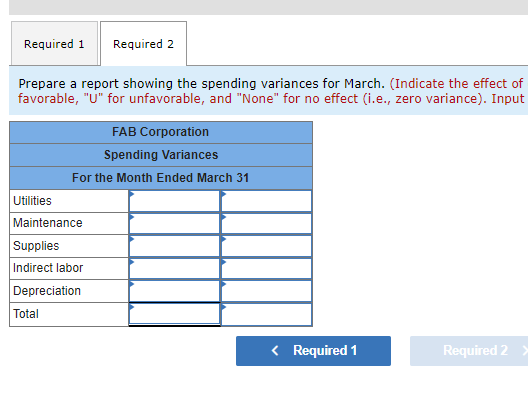Viewport: 528px width, 417px height.
Task: Click the Supplies variance amount field
Action: tap(174, 246)
